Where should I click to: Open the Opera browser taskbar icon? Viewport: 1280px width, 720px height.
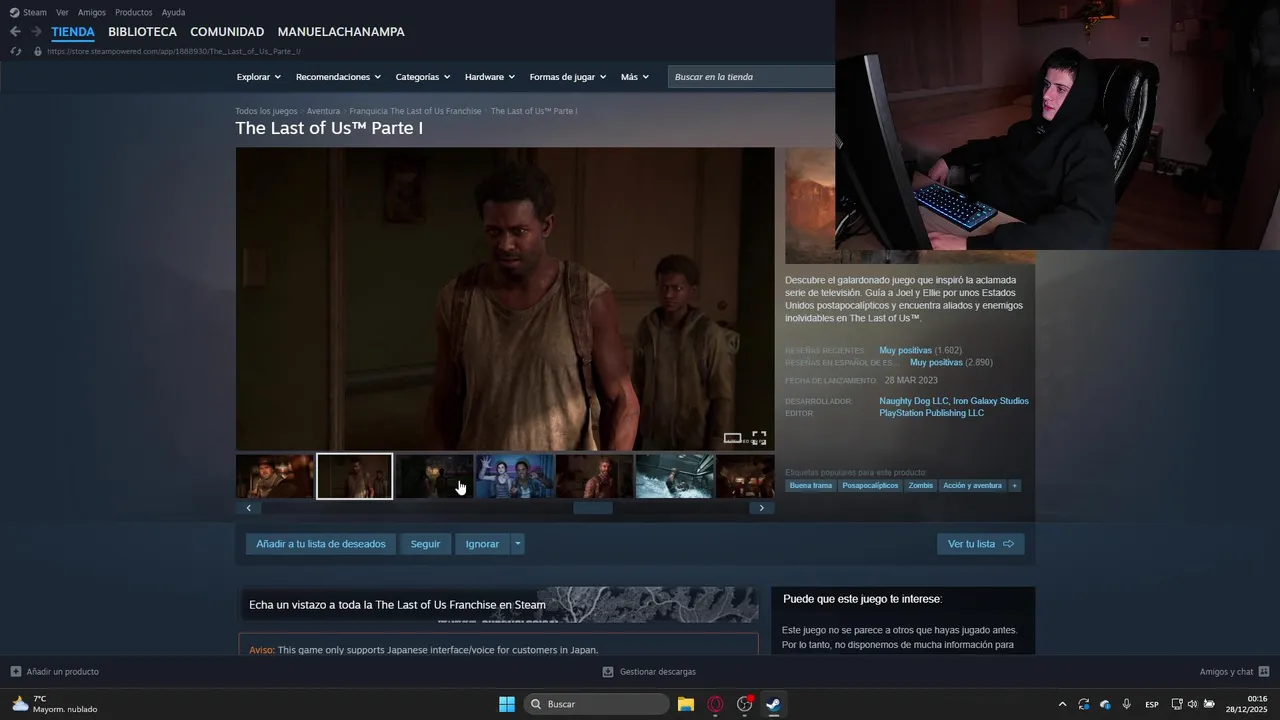click(x=715, y=704)
